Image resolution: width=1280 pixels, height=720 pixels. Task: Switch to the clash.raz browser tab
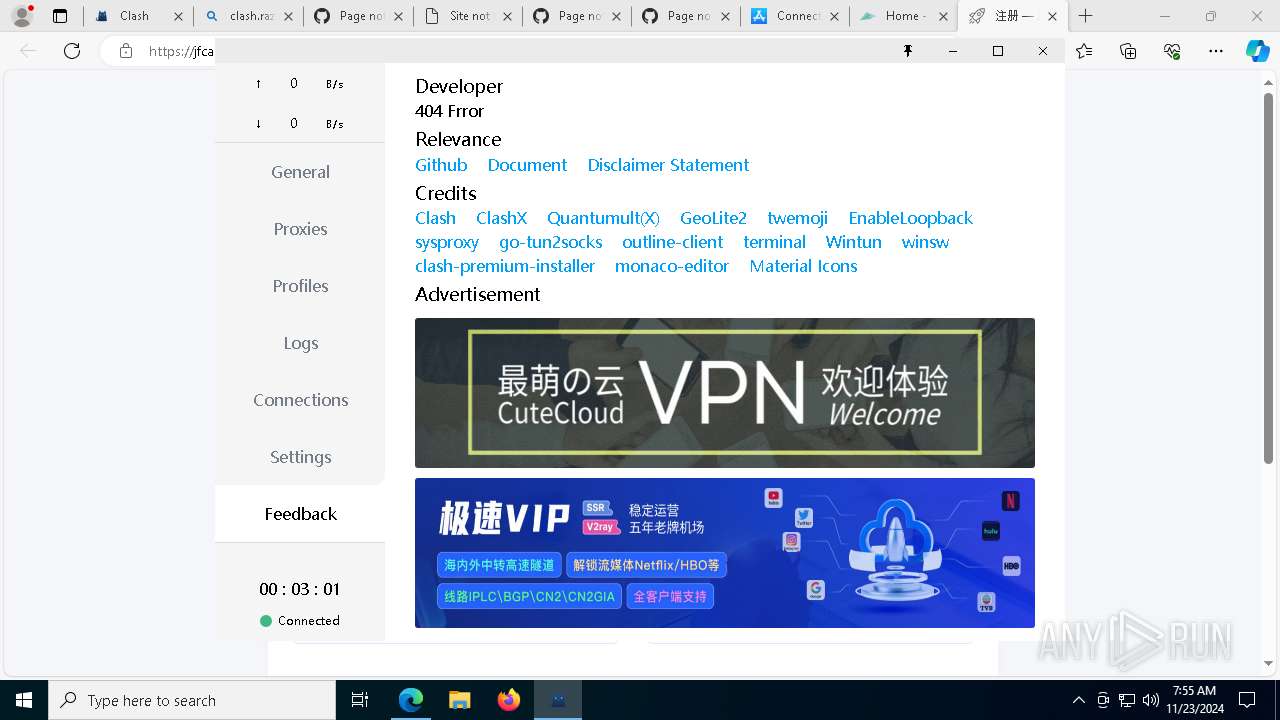tap(249, 16)
